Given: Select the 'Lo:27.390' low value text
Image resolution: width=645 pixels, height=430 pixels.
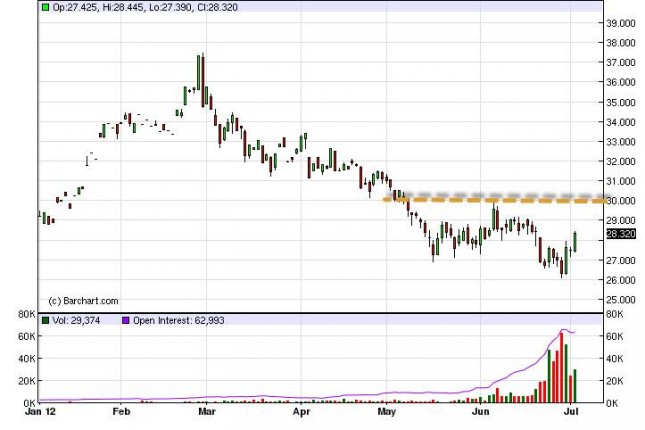Looking at the screenshot, I should point(169,7).
